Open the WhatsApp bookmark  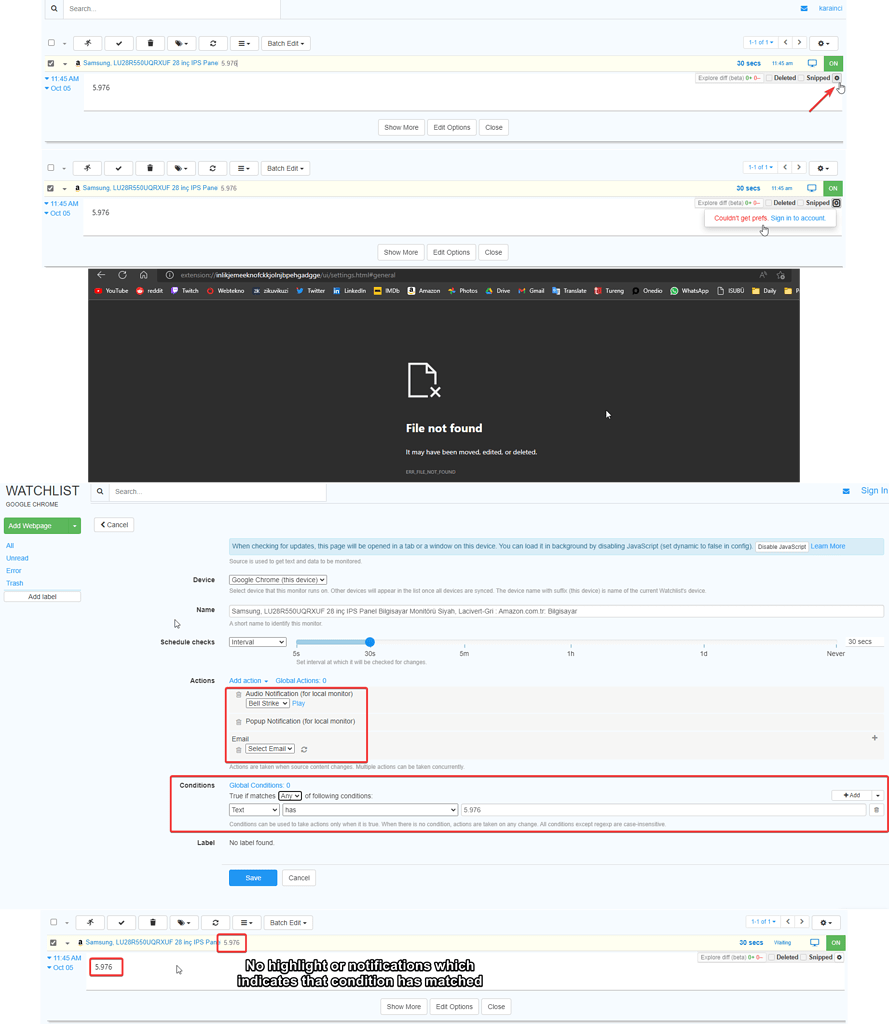[x=689, y=291]
